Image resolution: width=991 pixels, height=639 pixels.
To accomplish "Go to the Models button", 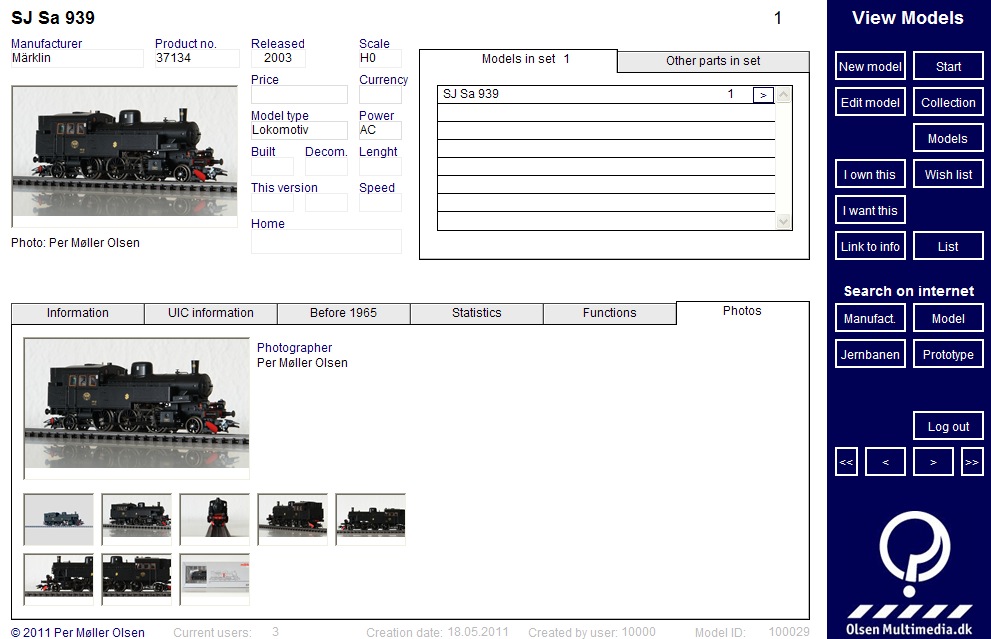I will click(x=948, y=138).
